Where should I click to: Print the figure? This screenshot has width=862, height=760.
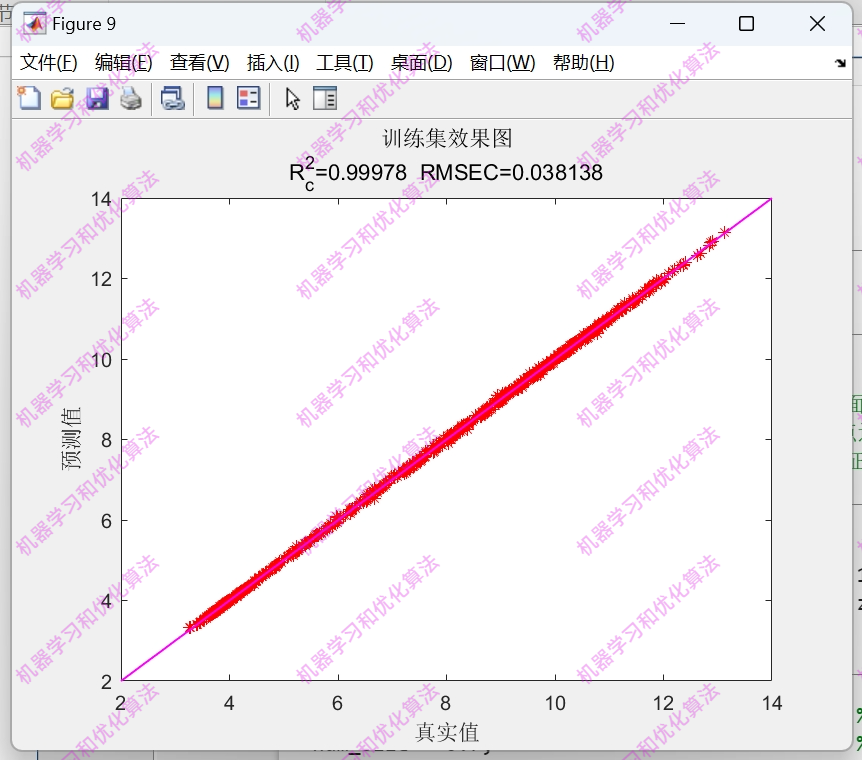[x=130, y=98]
